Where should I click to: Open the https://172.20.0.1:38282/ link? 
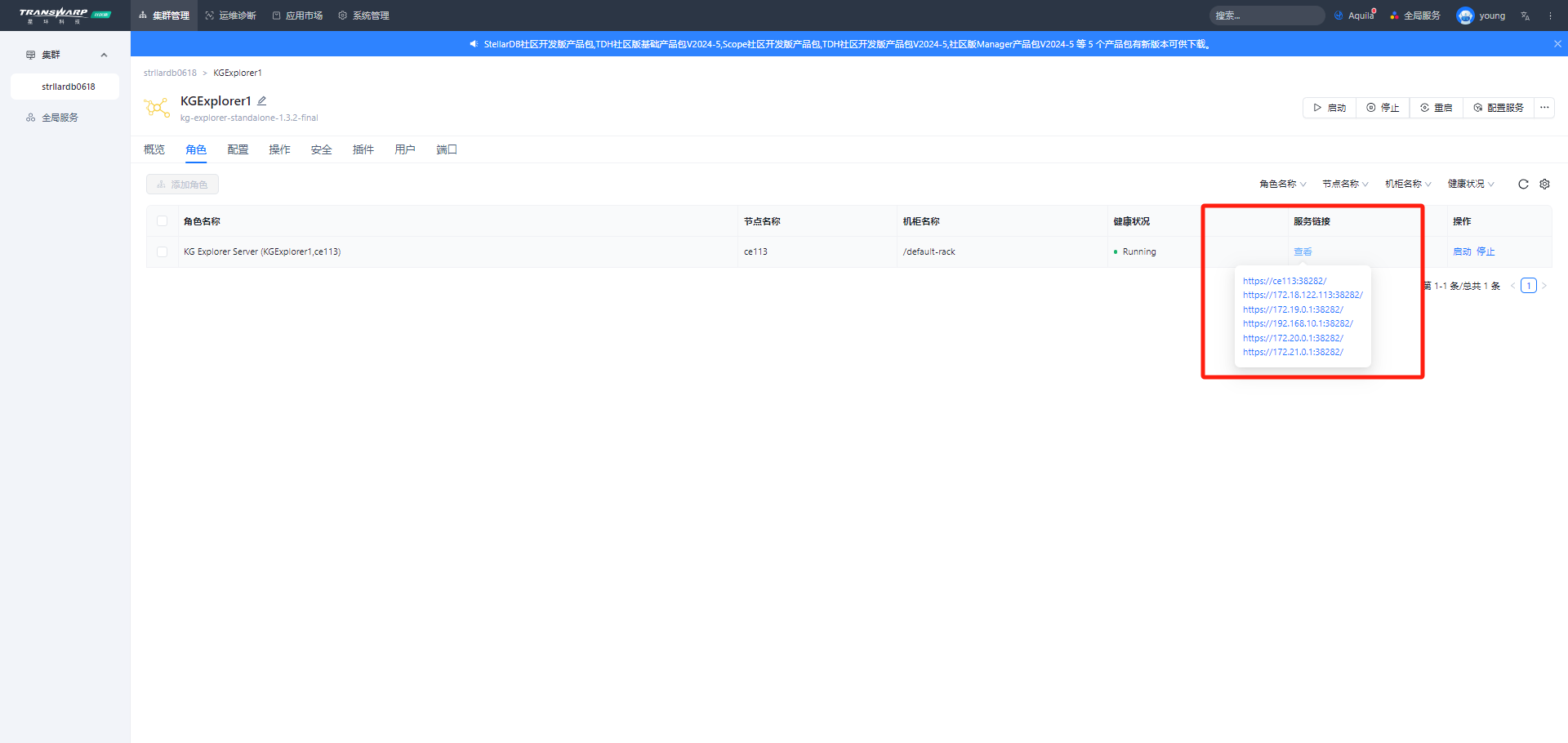(x=1293, y=338)
